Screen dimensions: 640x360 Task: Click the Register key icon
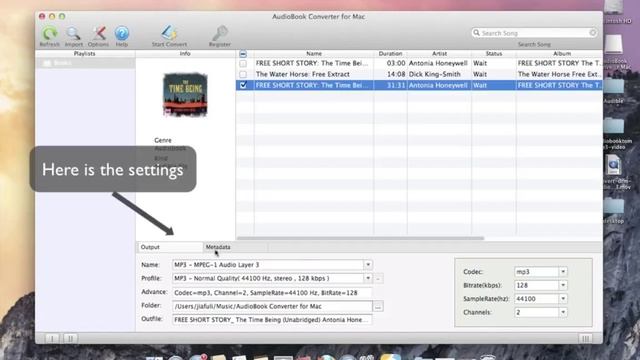220,33
